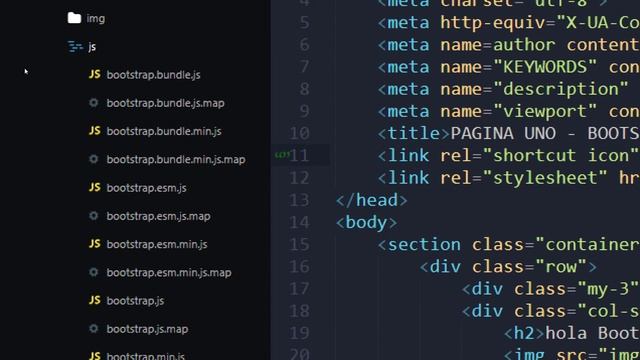Image resolution: width=640 pixels, height=360 pixels.
Task: Place cursor in viewport meta line
Action: coord(509,111)
